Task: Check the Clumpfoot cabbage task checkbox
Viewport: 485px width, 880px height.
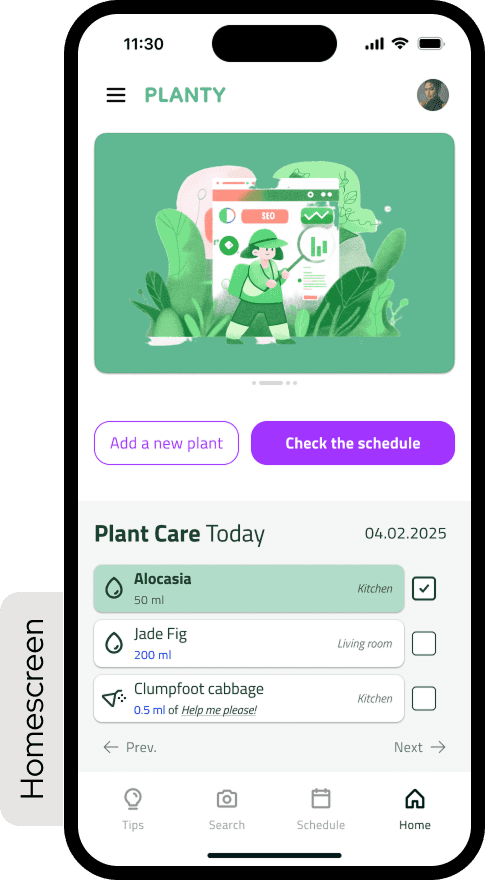Action: (424, 698)
